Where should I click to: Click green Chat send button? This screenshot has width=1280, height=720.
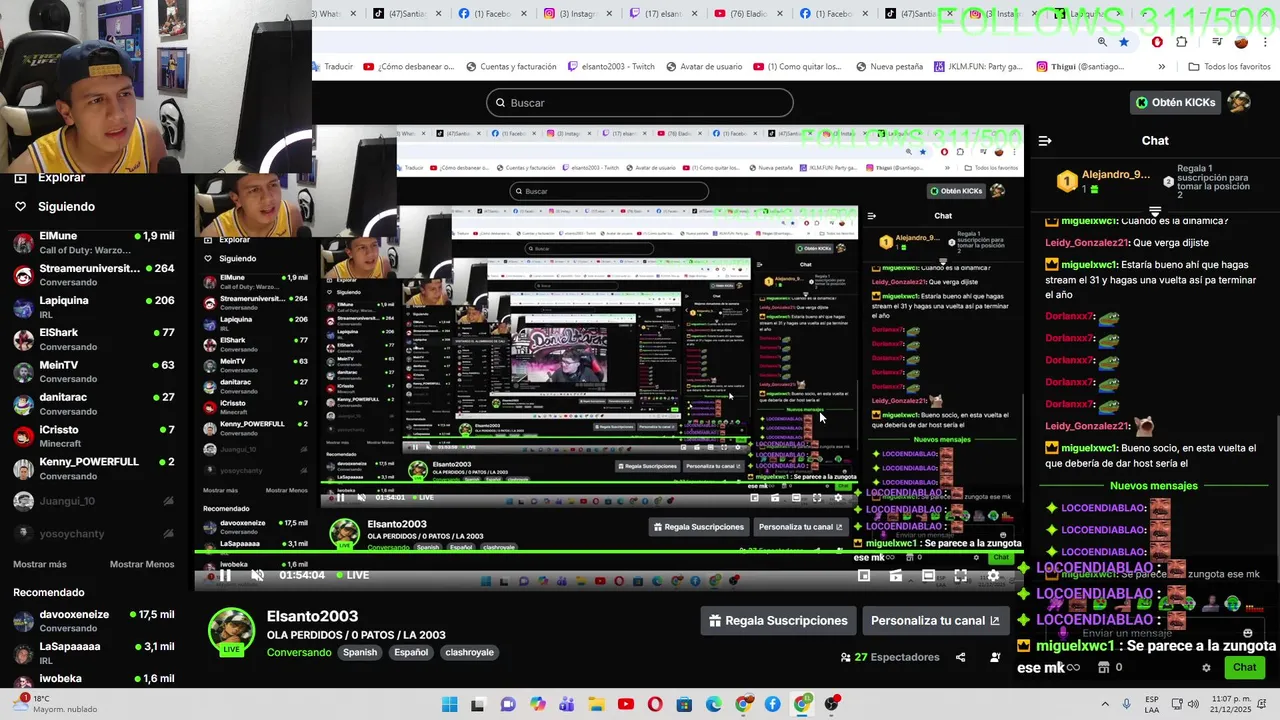[x=1244, y=667]
